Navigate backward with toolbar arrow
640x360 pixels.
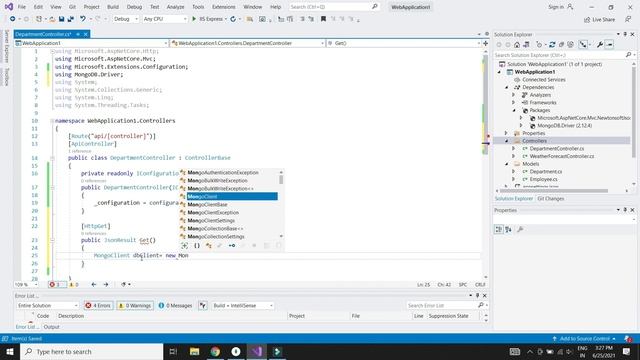point(13,19)
